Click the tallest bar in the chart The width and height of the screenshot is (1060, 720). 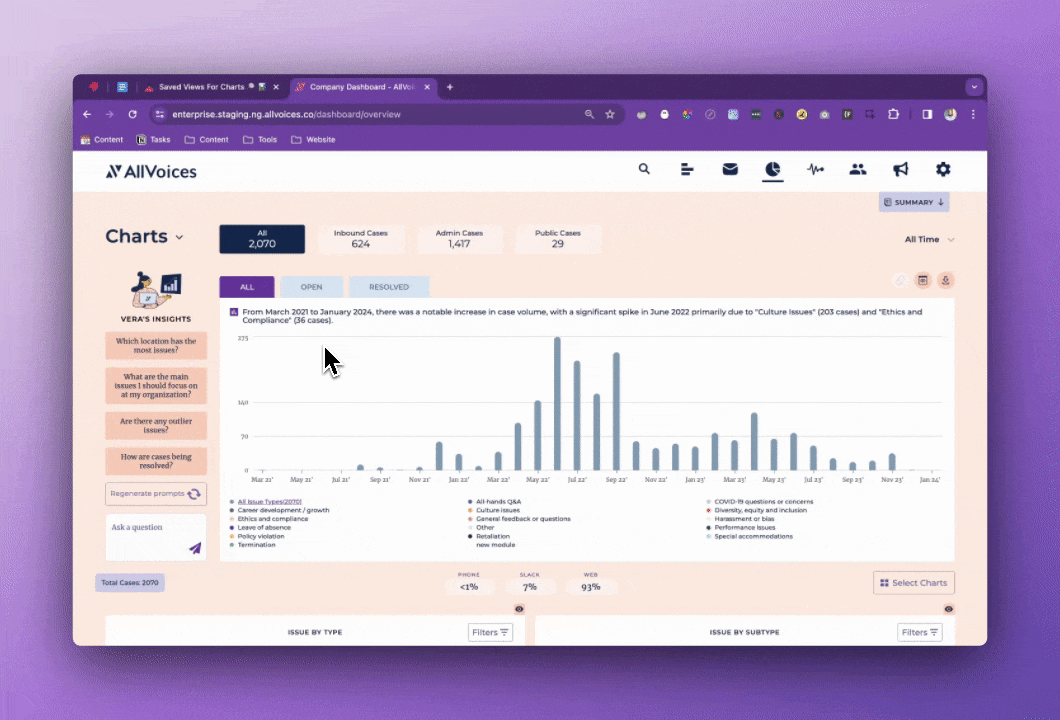tap(557, 404)
